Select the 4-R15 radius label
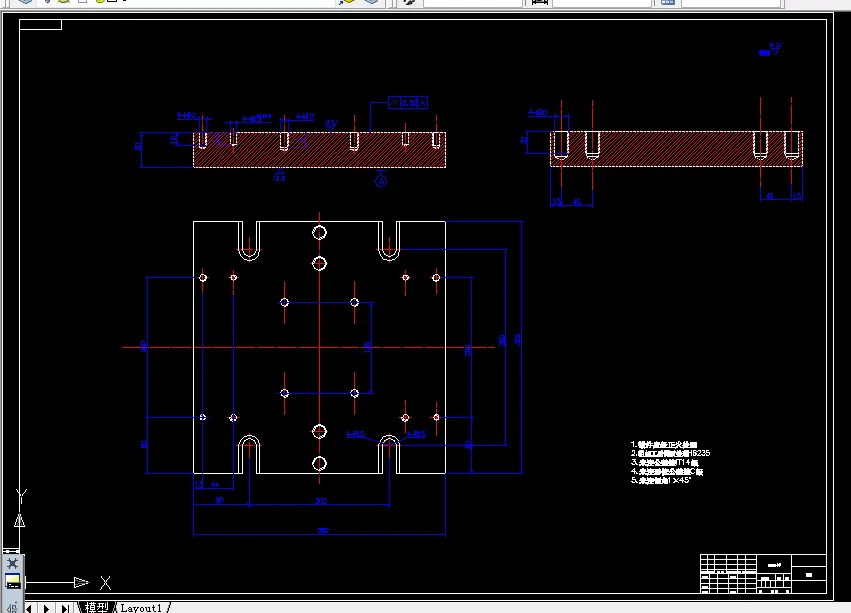This screenshot has width=851, height=613. coord(416,434)
